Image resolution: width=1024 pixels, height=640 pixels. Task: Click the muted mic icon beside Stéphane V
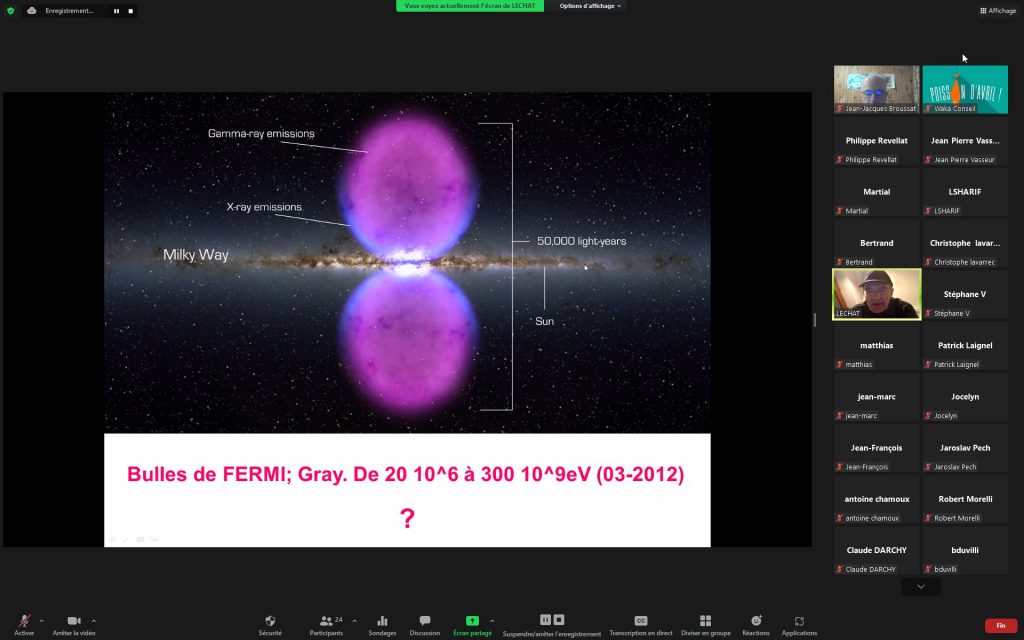click(x=928, y=313)
